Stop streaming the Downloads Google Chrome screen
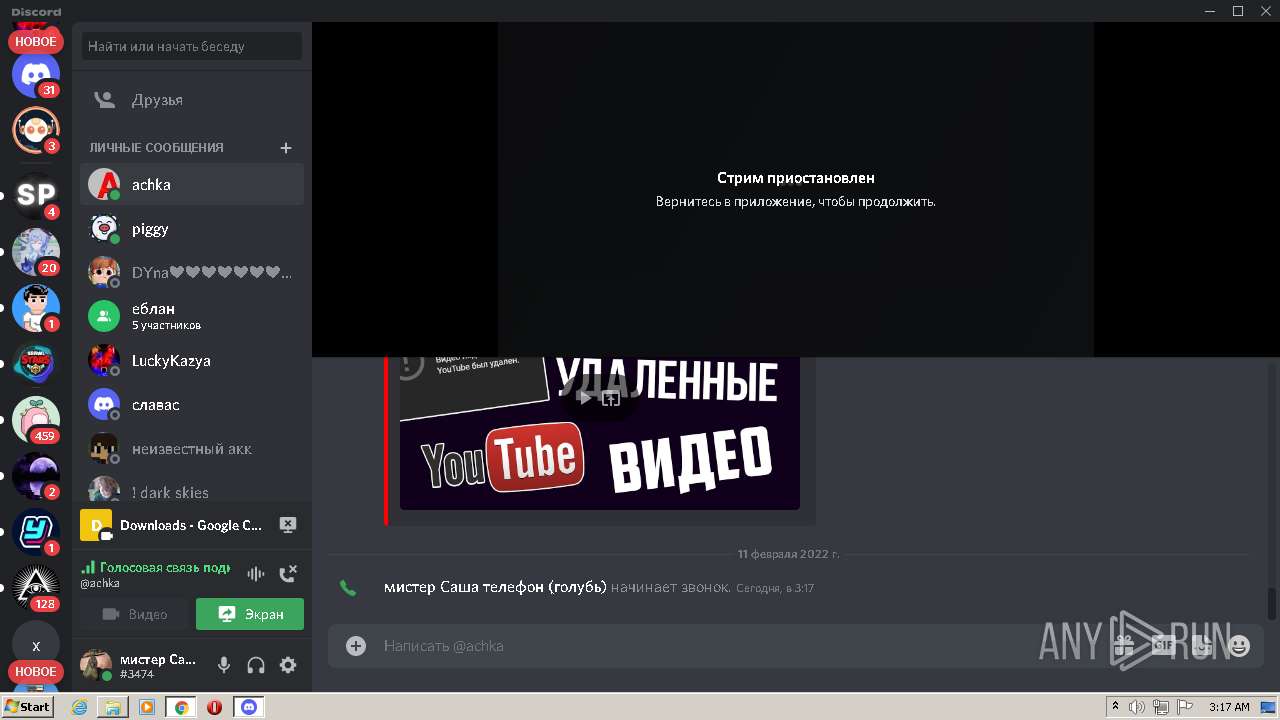The height and width of the screenshot is (720, 1280). click(x=287, y=524)
